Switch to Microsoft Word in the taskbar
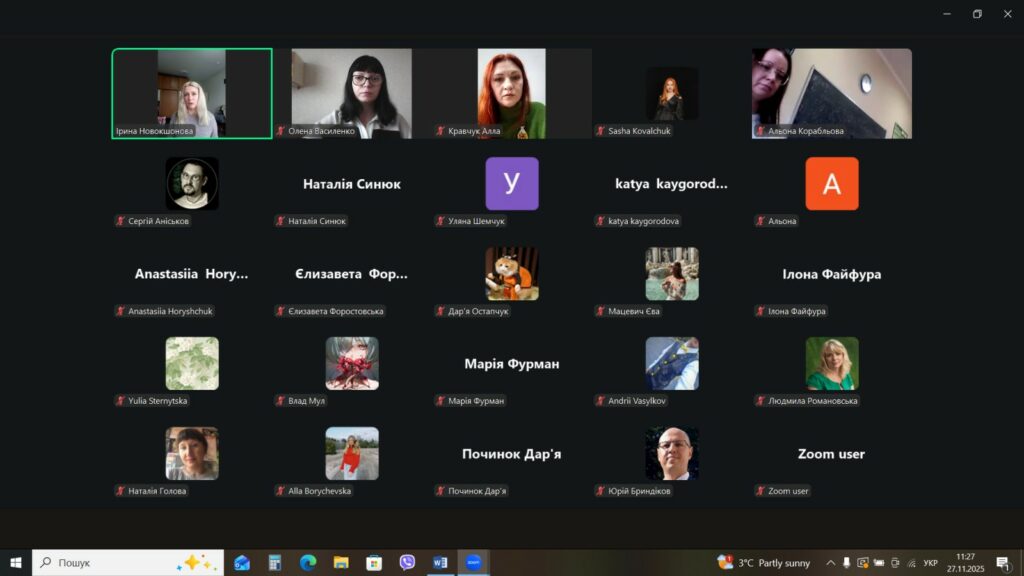1024x576 pixels. [440, 563]
